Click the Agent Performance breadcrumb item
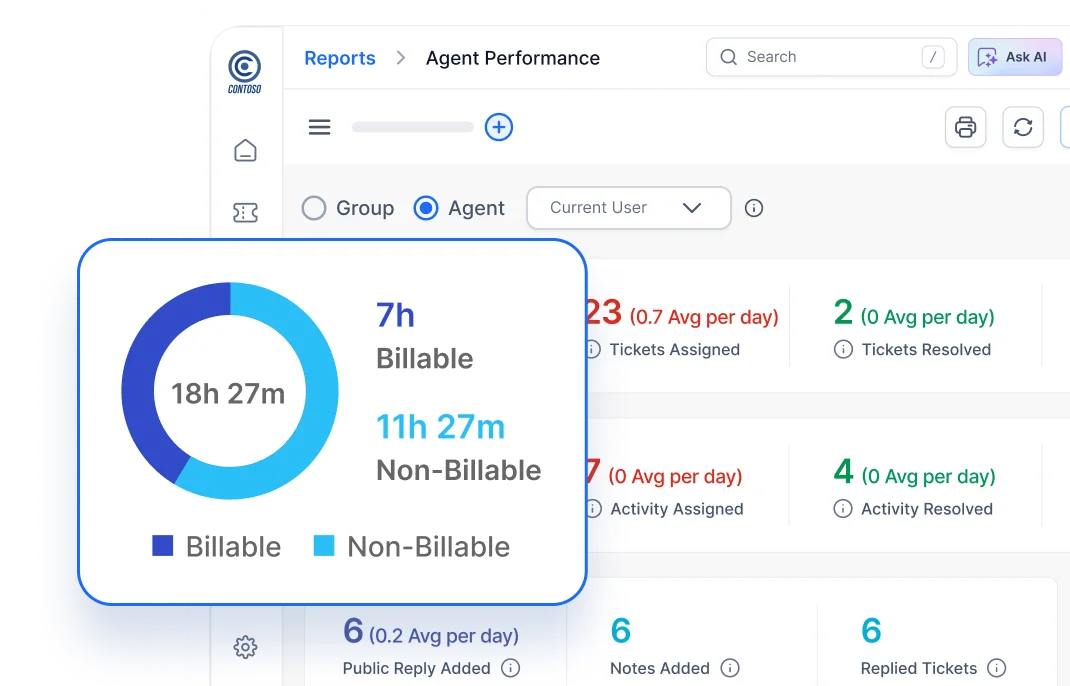The image size is (1070, 686). [x=513, y=58]
